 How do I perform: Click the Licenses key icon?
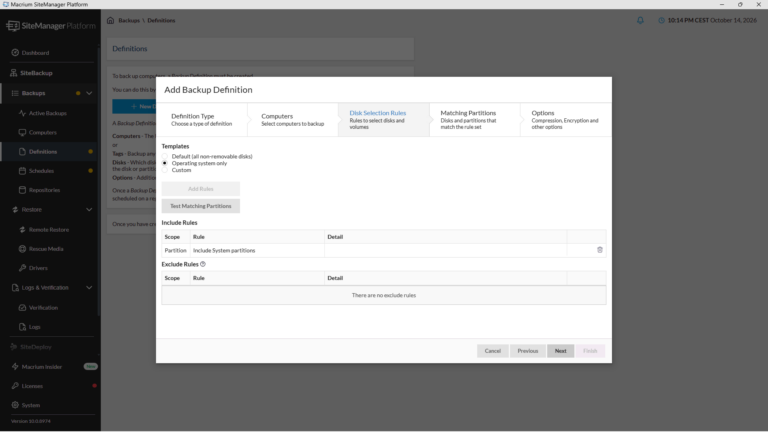point(15,386)
